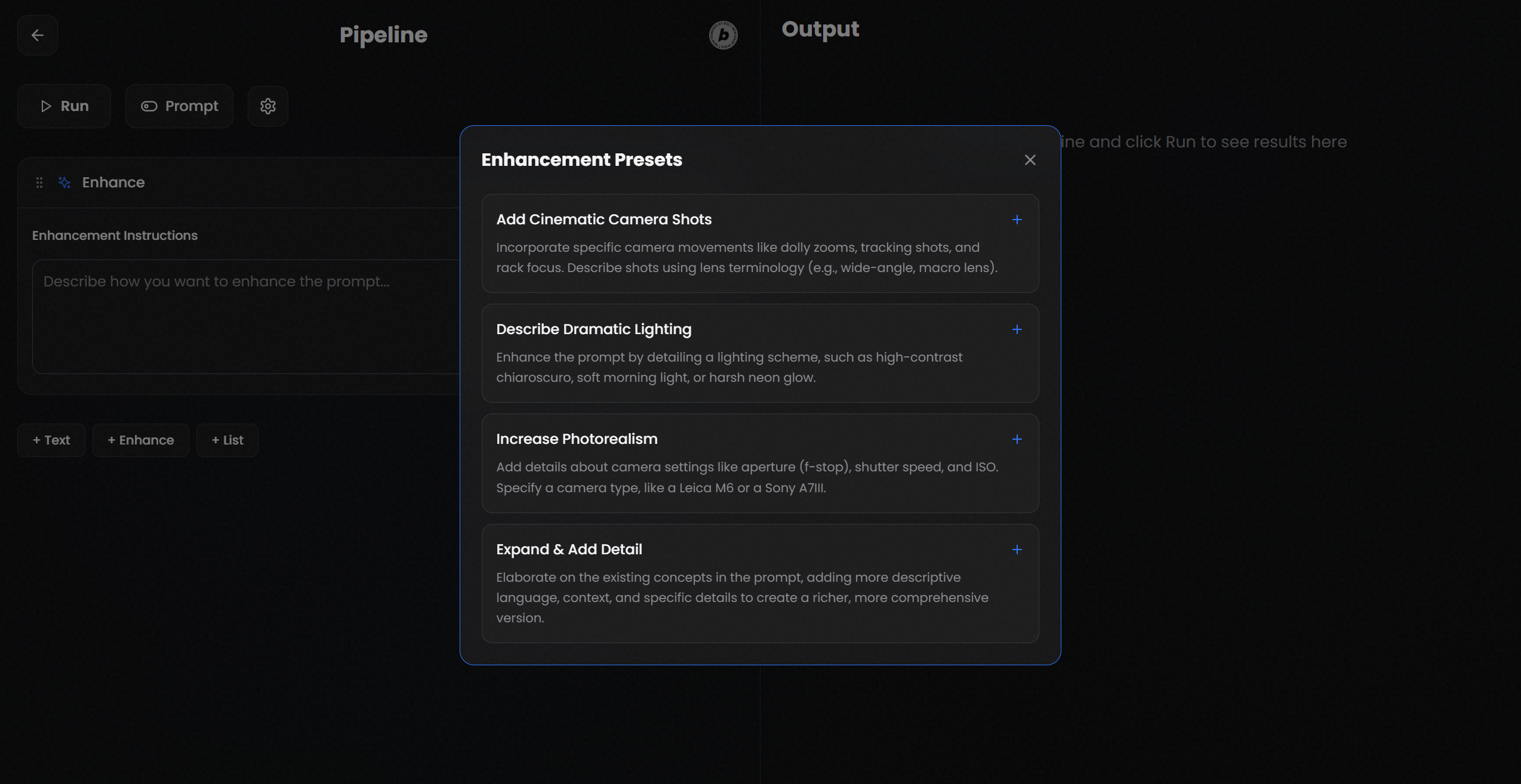Add the Cinematic Camera Shots preset via plus

point(1017,220)
